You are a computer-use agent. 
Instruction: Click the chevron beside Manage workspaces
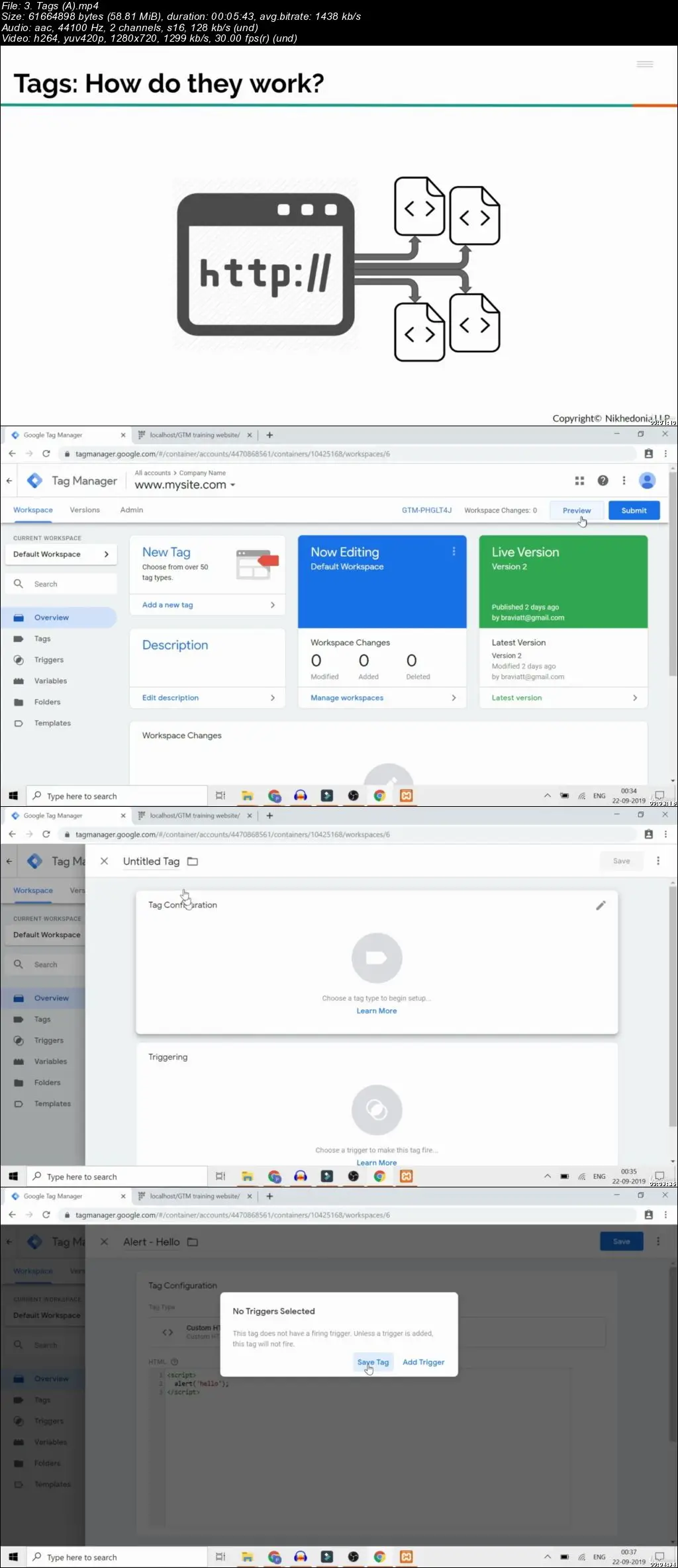(454, 698)
